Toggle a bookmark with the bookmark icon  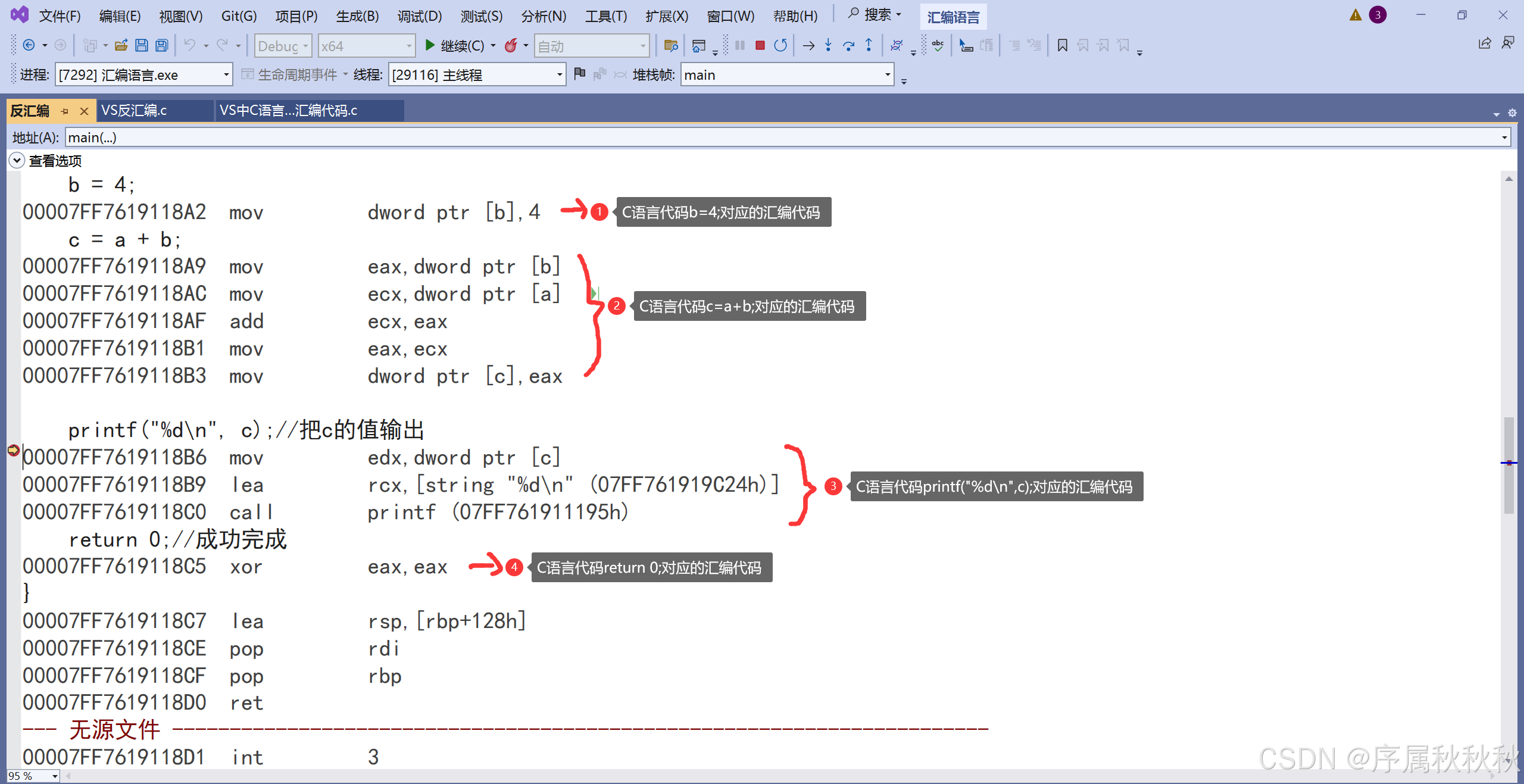[1063, 45]
